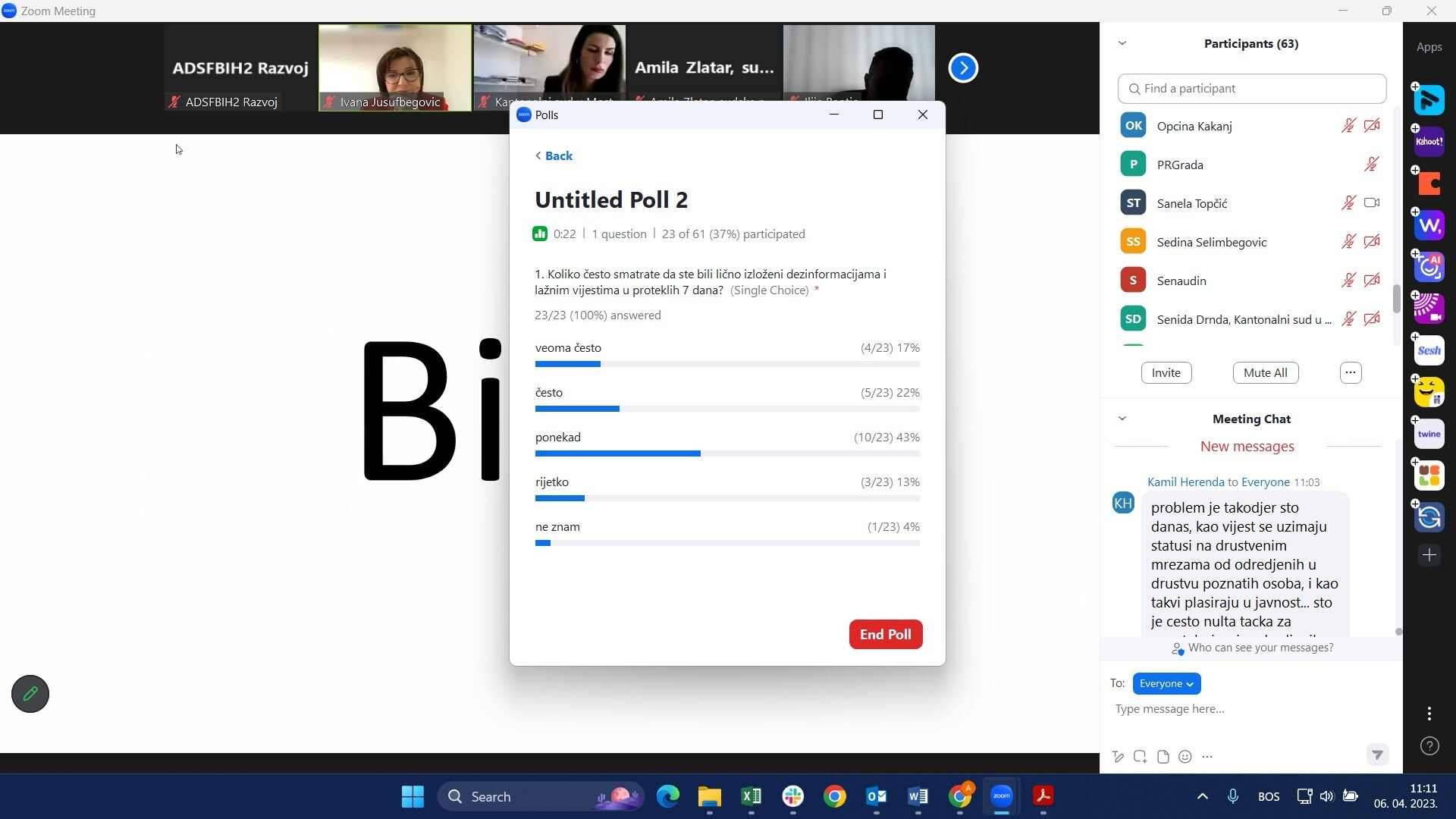Open the Everyone recipient dropdown
This screenshot has height=819, width=1456.
[1166, 684]
